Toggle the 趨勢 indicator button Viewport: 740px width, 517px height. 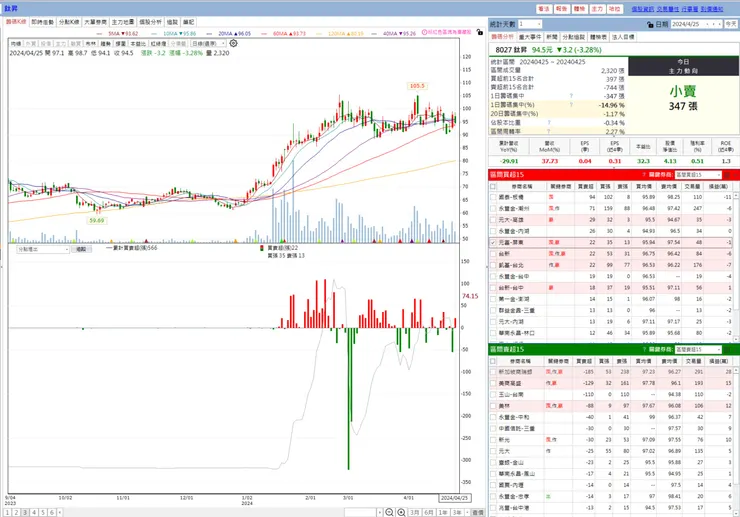(106, 43)
